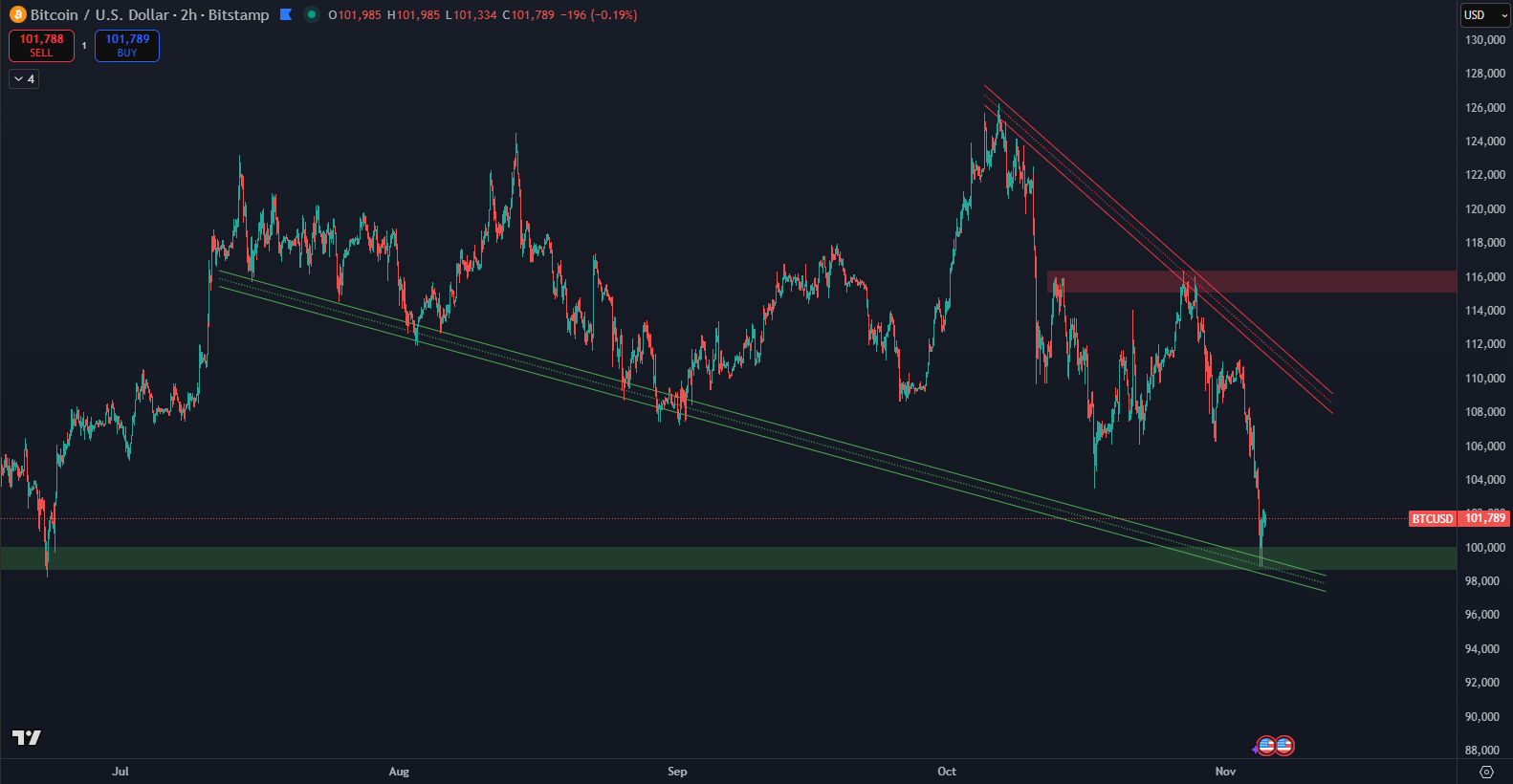Expand the collapsed indicators legend showing 4

click(24, 79)
